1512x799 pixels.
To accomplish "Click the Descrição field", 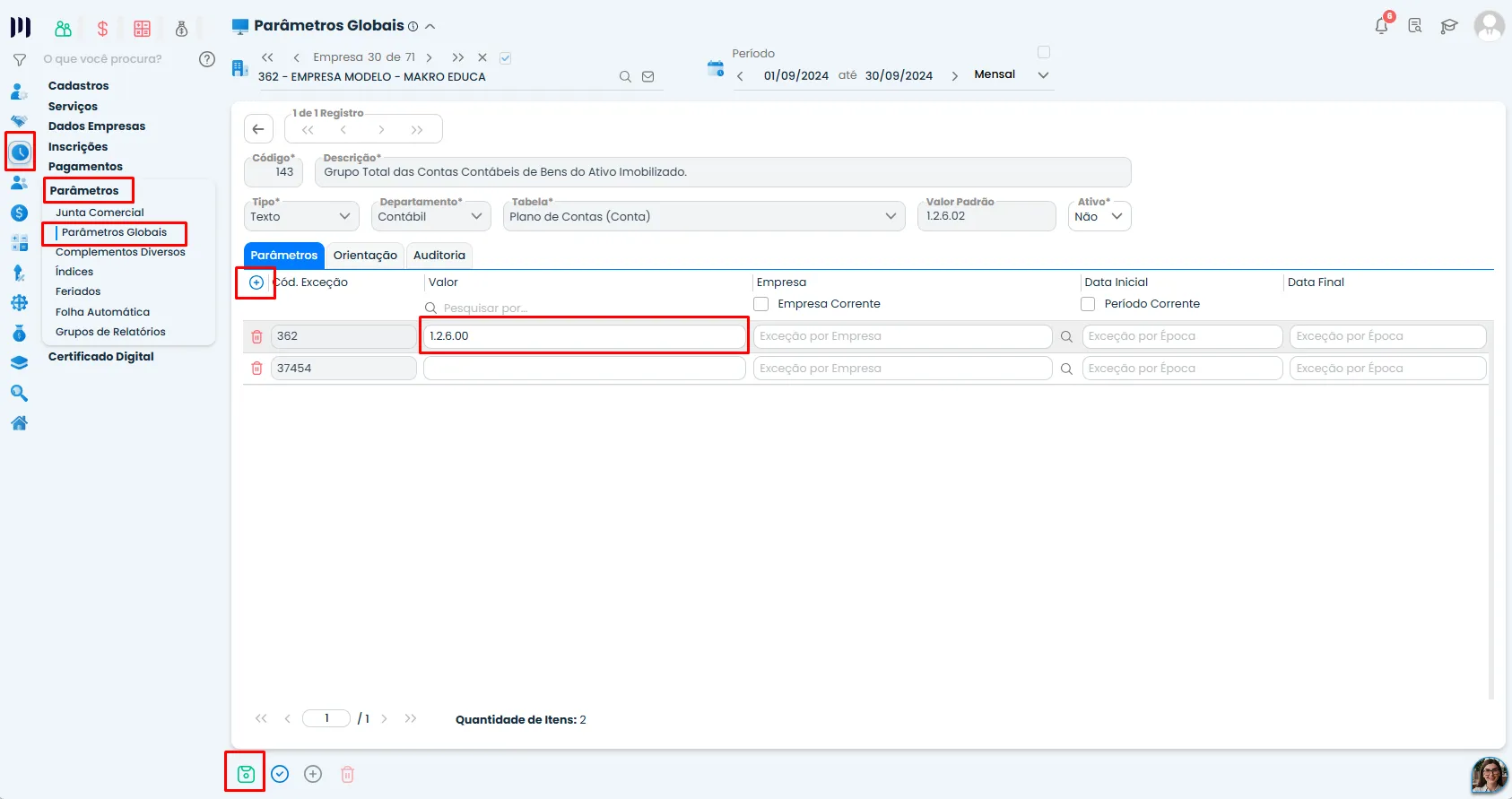I will click(x=723, y=171).
